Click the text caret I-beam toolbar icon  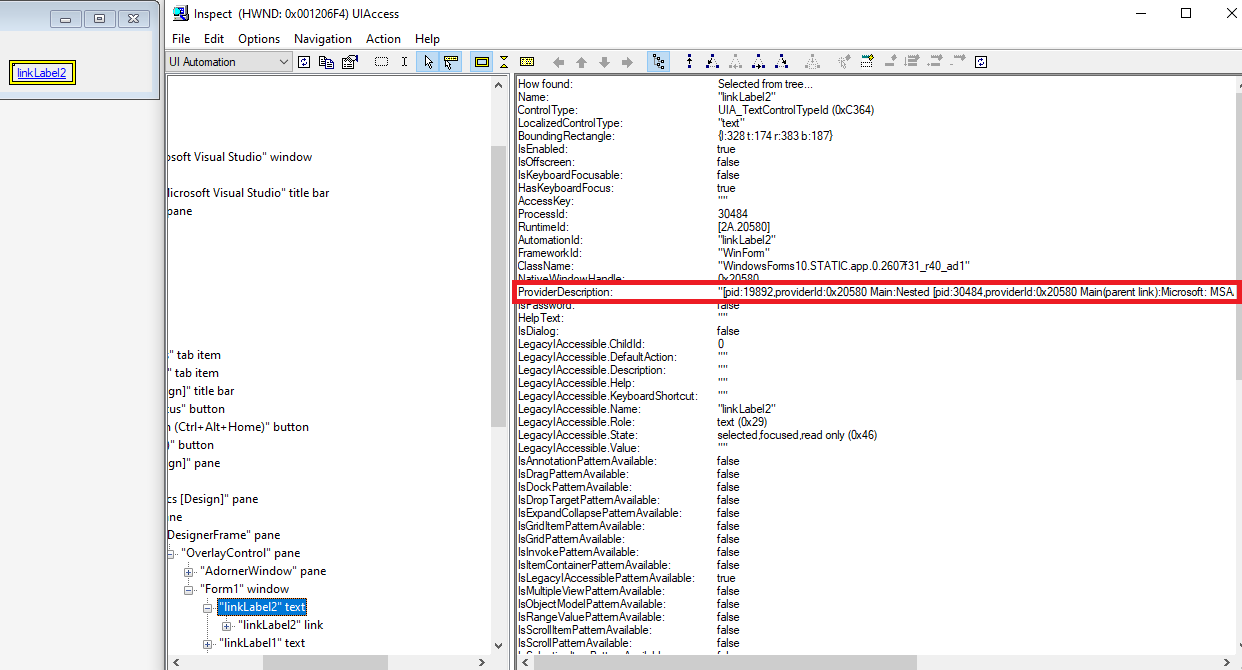pyautogui.click(x=404, y=62)
